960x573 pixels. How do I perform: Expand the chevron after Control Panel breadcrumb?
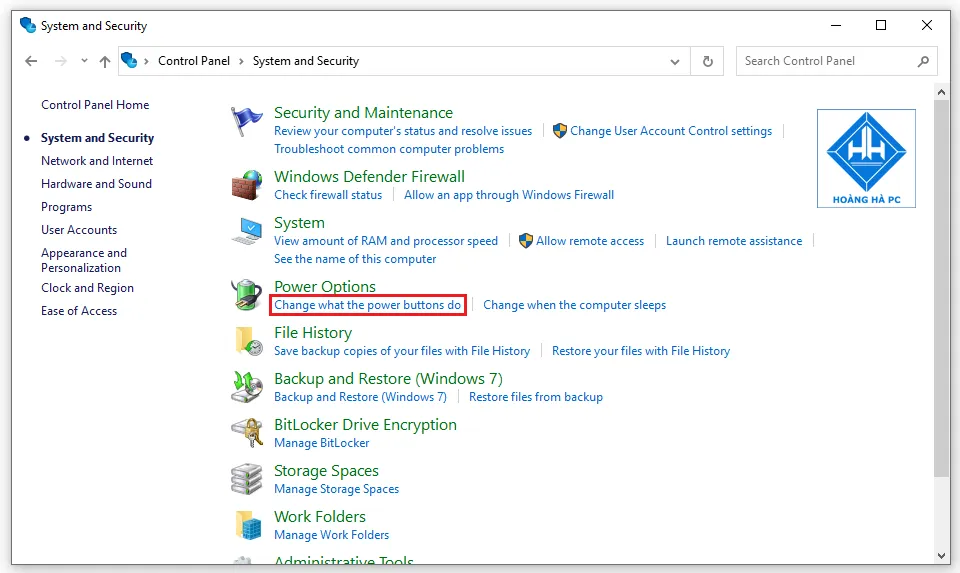pos(241,61)
